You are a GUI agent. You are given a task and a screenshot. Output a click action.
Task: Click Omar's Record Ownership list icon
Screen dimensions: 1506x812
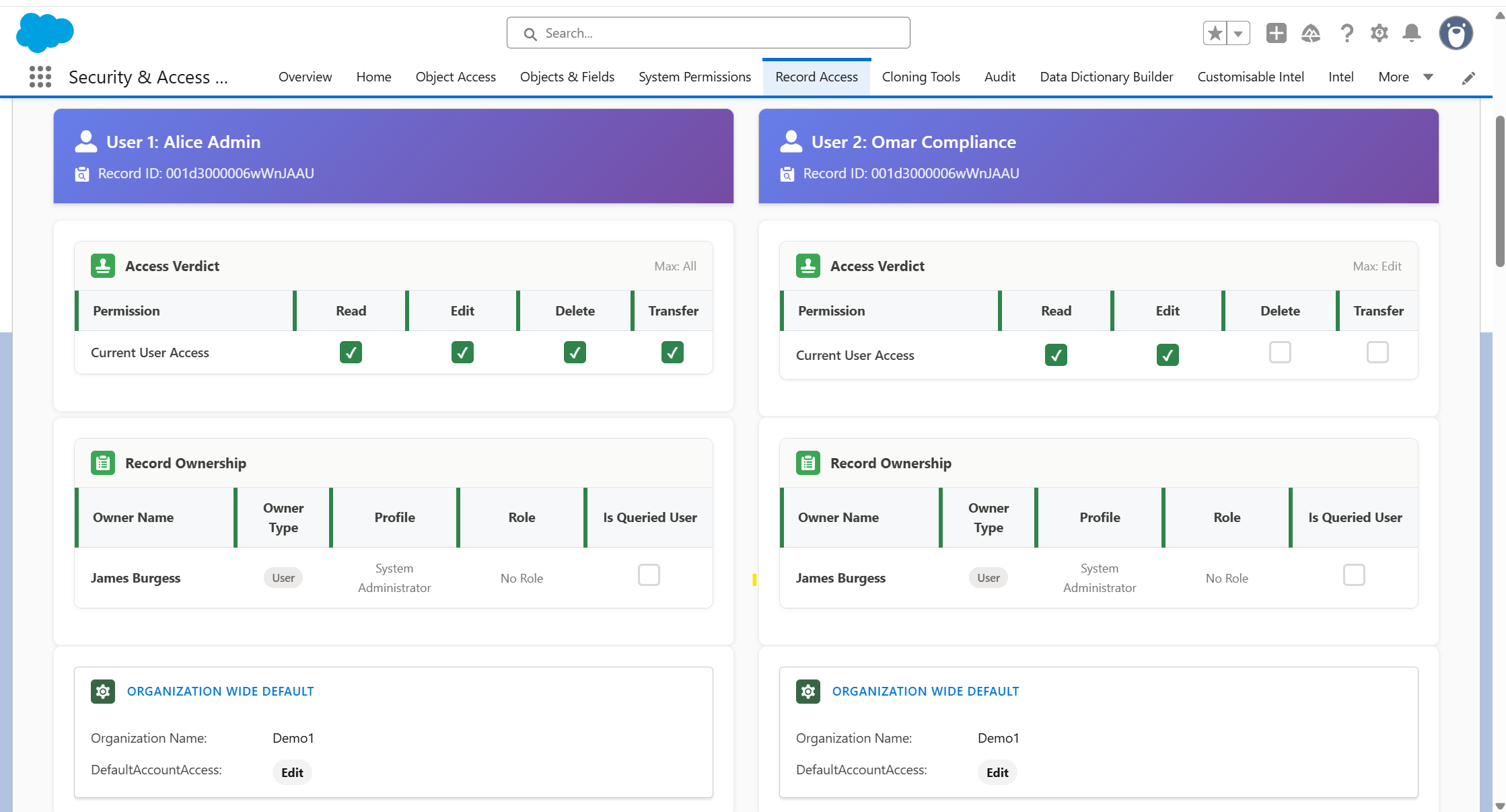808,463
